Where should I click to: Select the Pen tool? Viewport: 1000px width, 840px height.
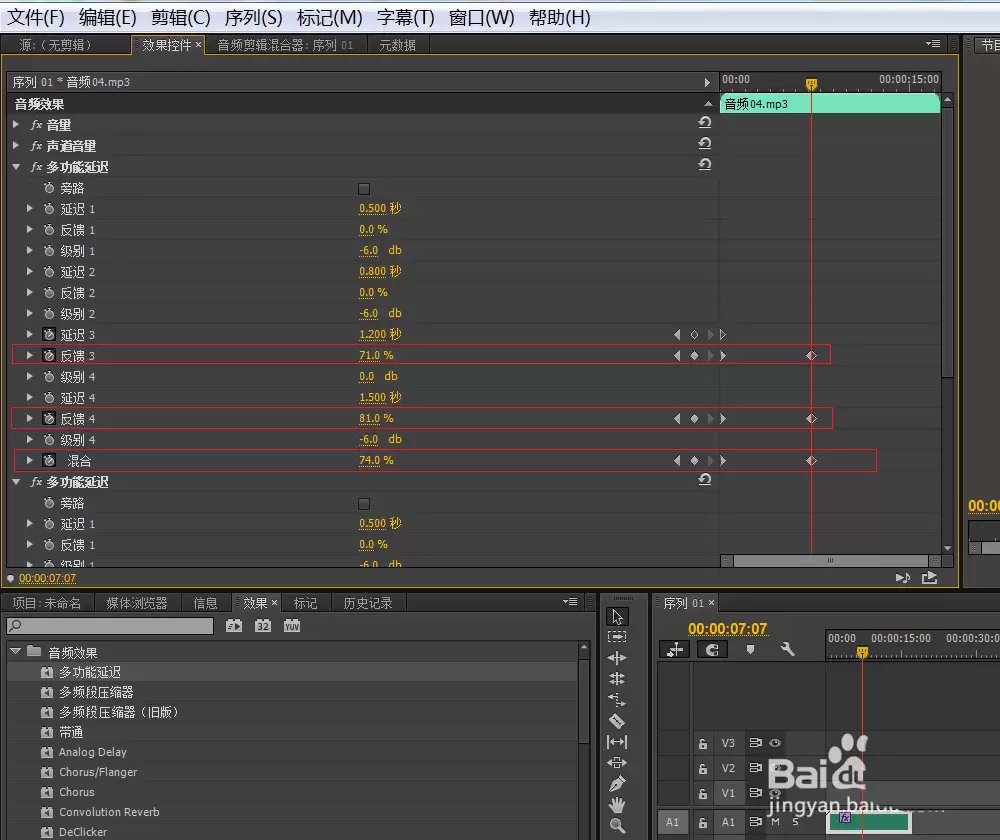(x=617, y=783)
